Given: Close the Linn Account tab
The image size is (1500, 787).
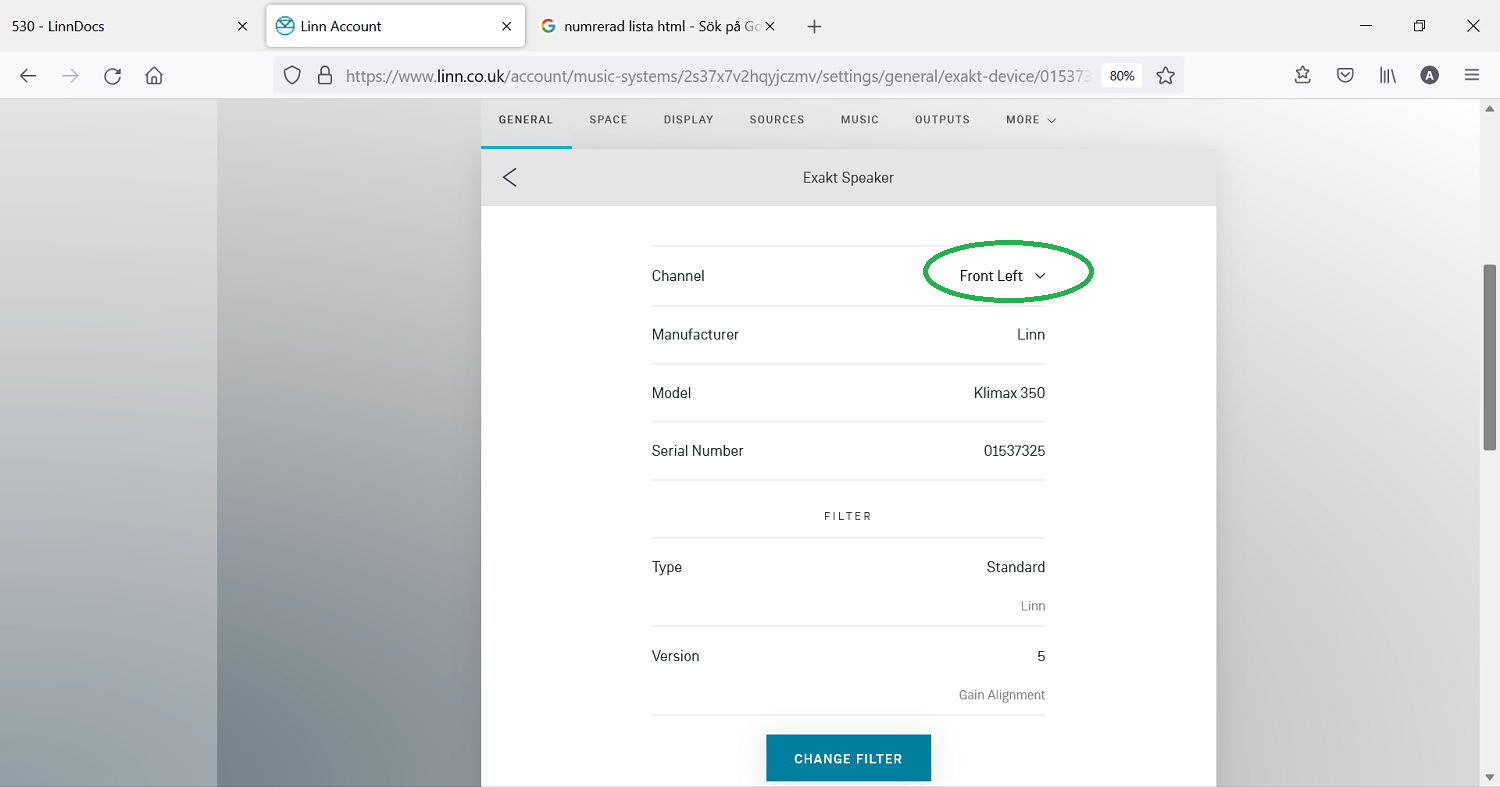Looking at the screenshot, I should click(x=507, y=27).
